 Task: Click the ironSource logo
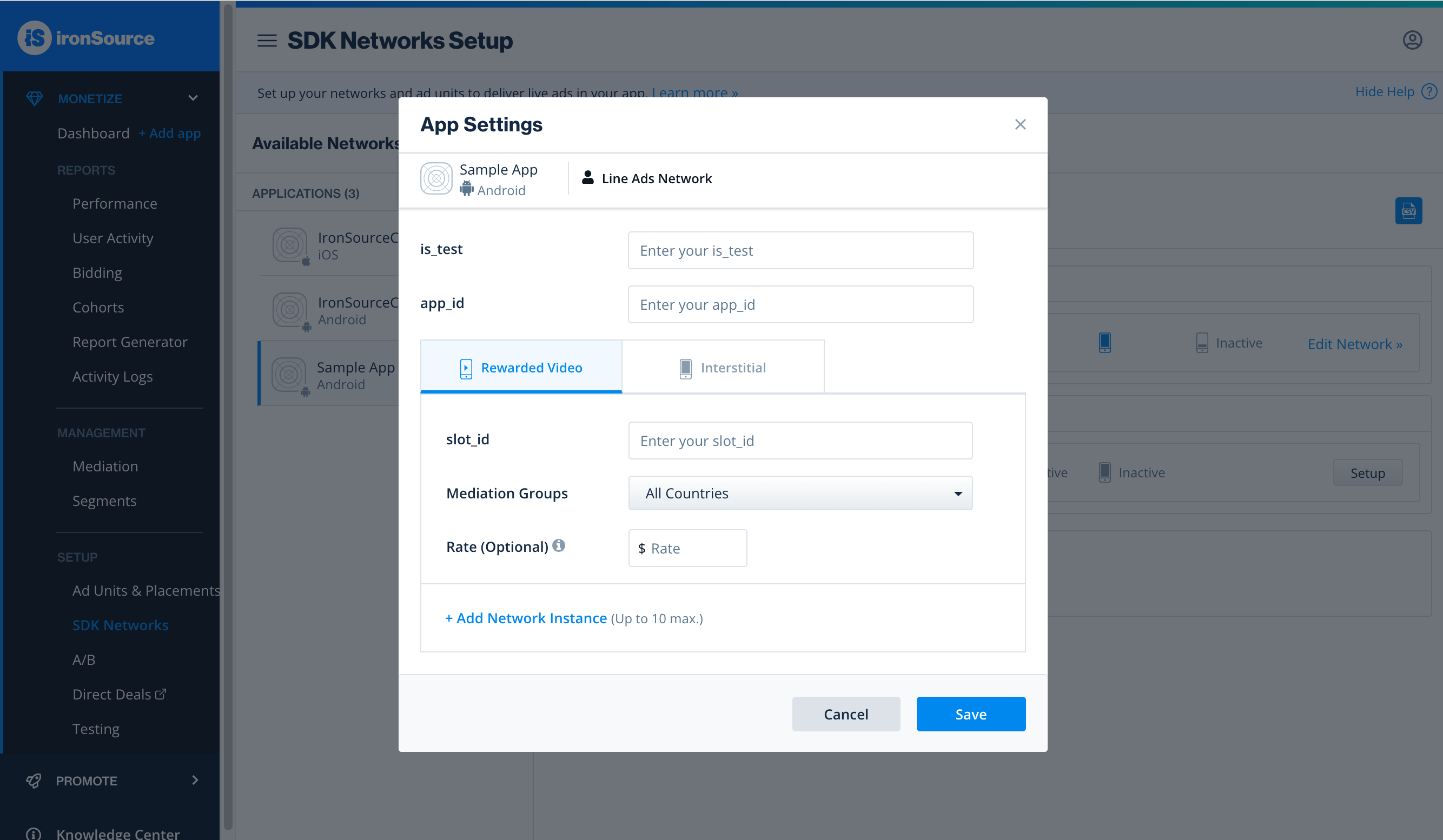[86, 38]
